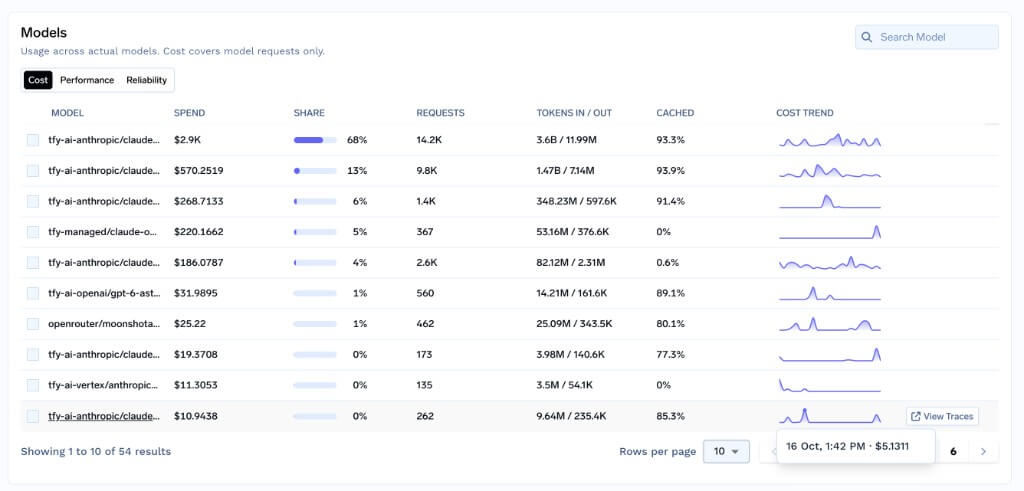Open the tfy-managed/claude-o... model name

[104, 232]
